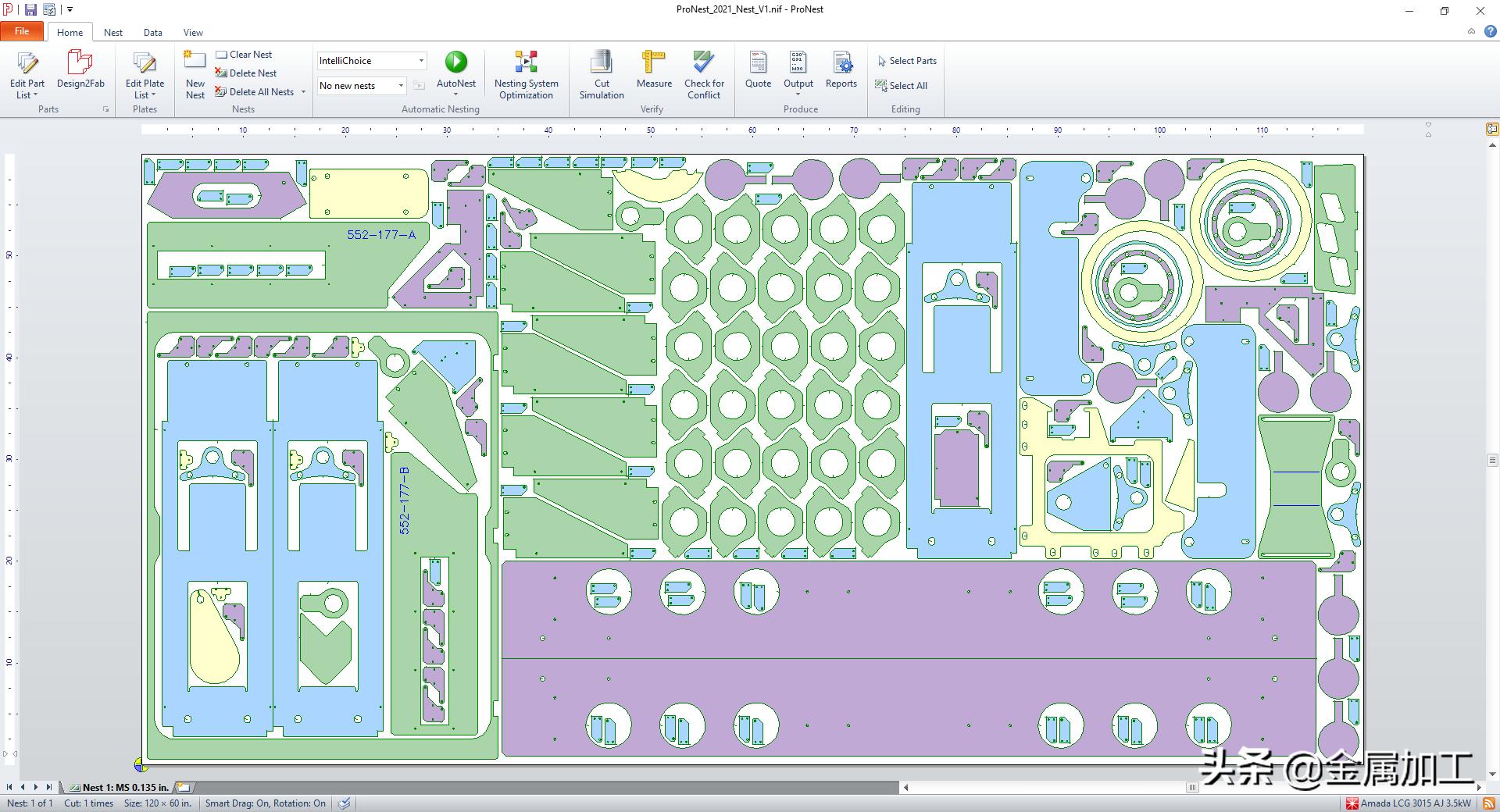Open the File menu
The width and height of the screenshot is (1500, 812).
[22, 32]
